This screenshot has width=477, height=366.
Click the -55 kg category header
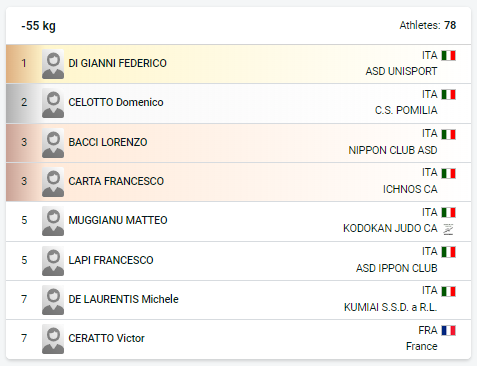(x=38, y=26)
